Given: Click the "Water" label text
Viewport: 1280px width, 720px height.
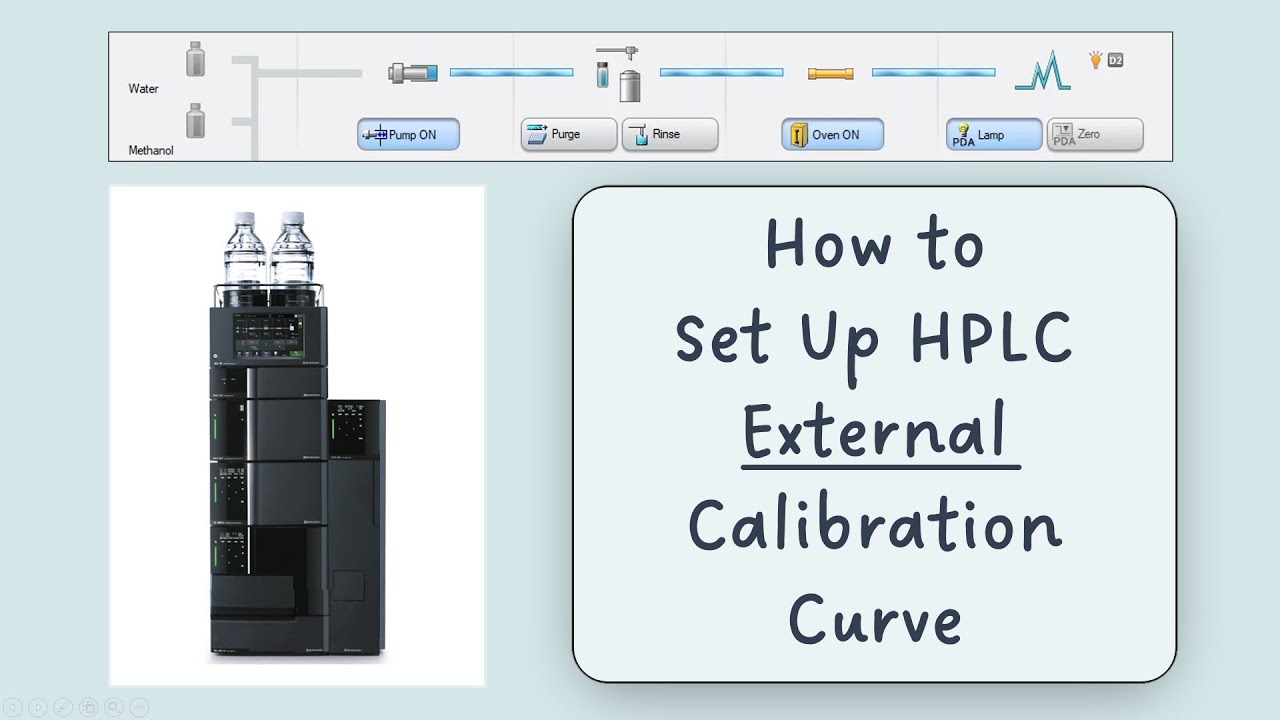Looking at the screenshot, I should [x=144, y=89].
